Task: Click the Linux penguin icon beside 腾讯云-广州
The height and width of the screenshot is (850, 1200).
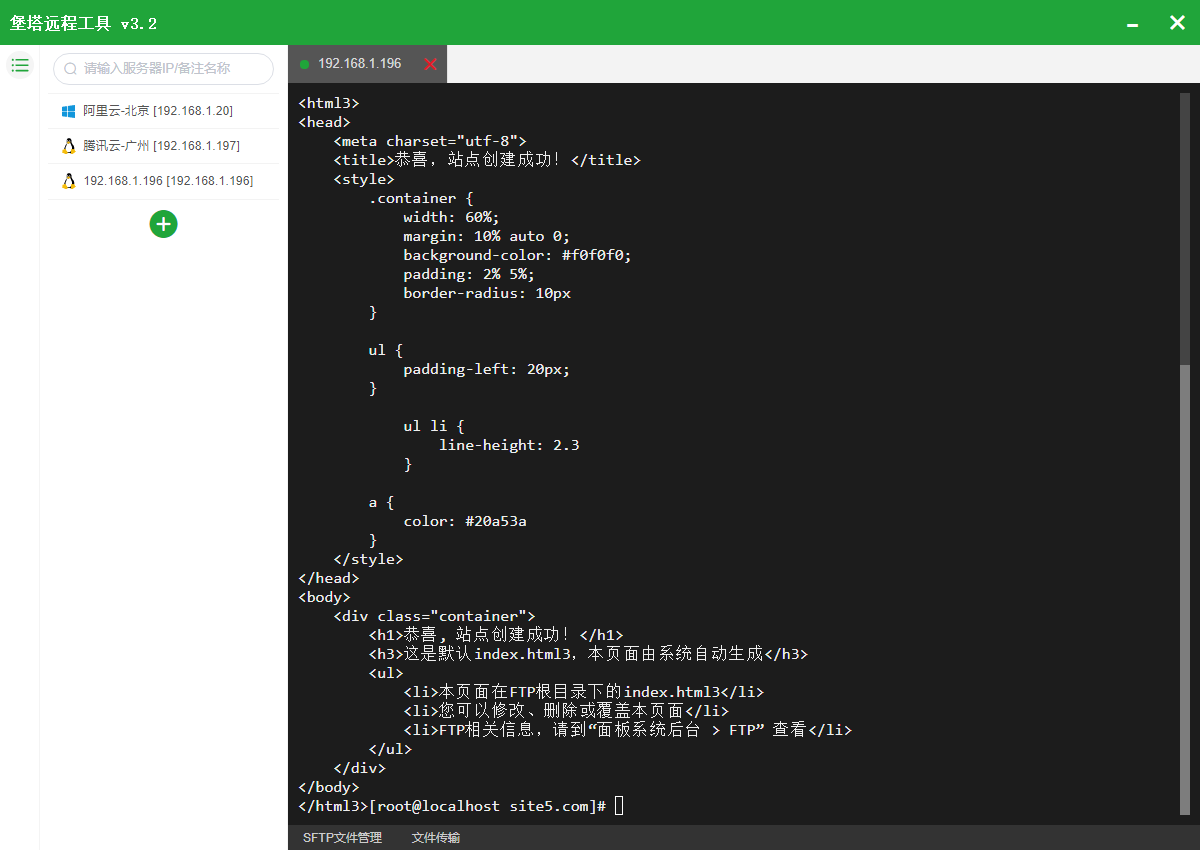Action: (68, 146)
